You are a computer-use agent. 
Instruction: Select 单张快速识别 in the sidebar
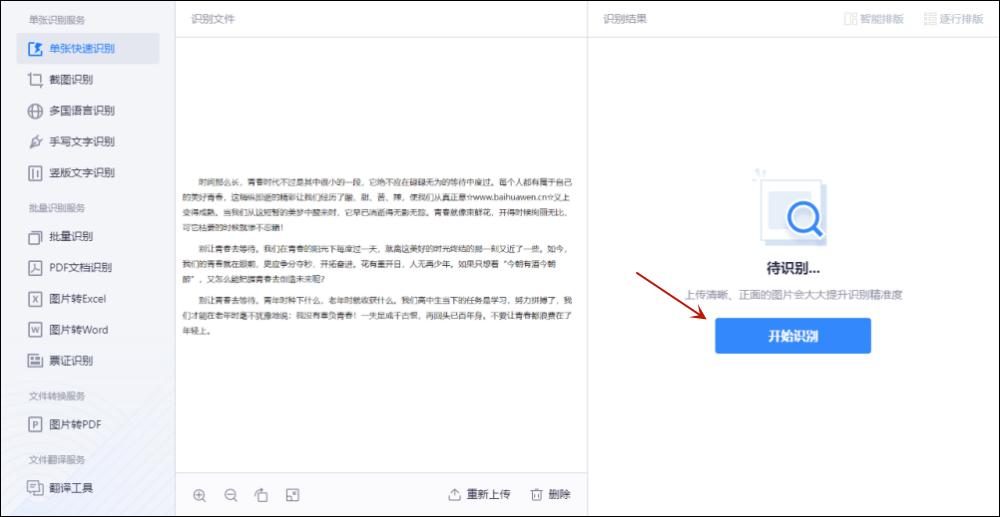88,48
